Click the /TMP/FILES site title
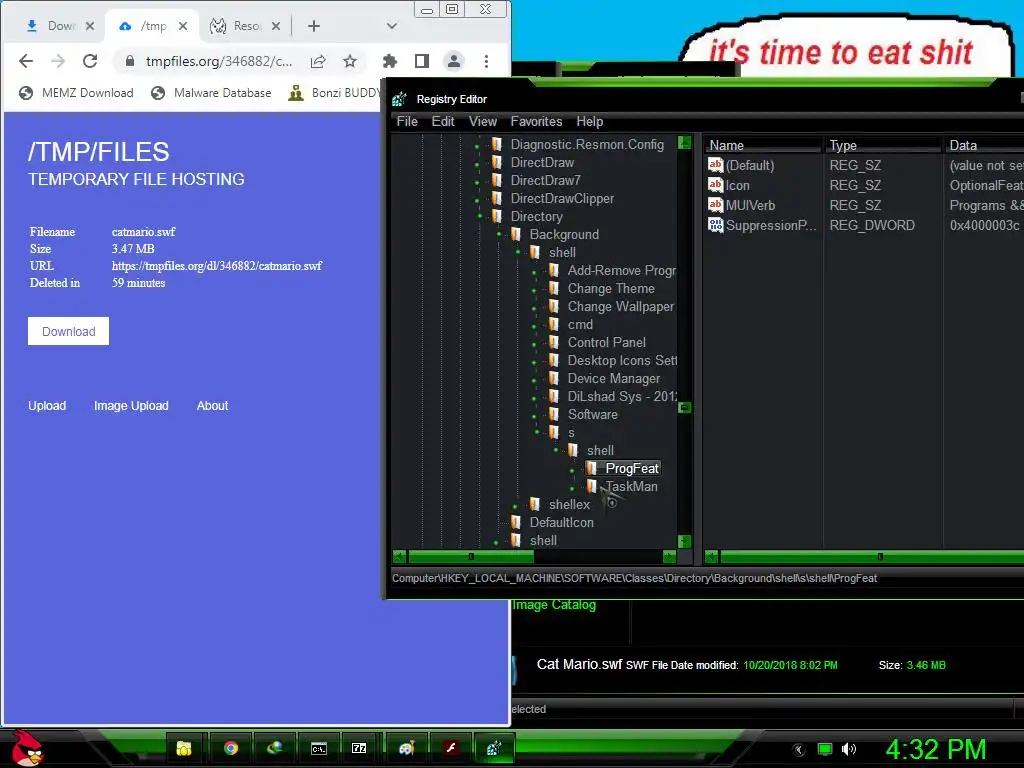 pyautogui.click(x=99, y=152)
